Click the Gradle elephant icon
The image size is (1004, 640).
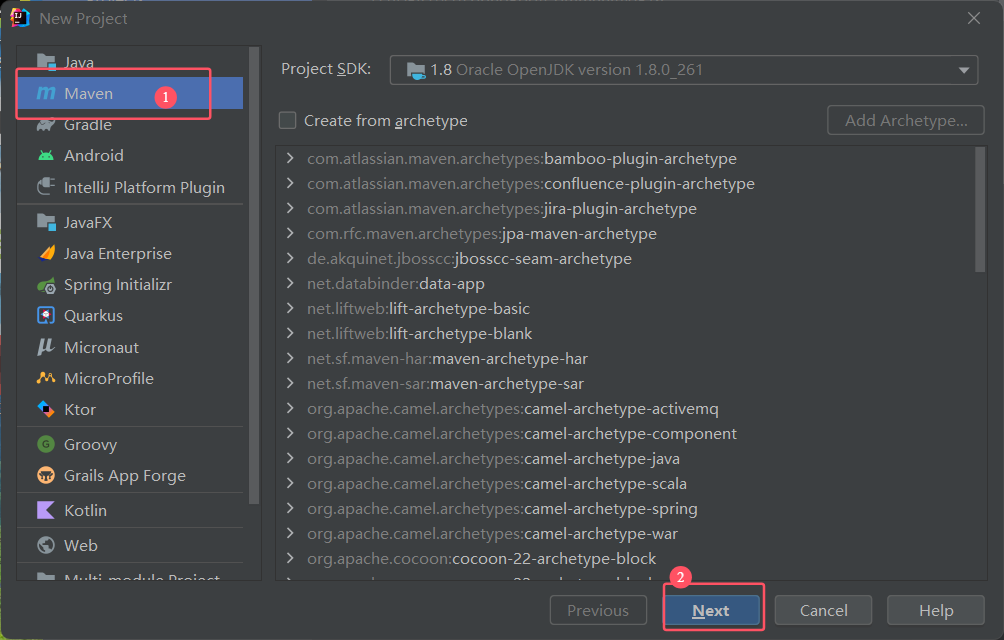click(x=46, y=125)
